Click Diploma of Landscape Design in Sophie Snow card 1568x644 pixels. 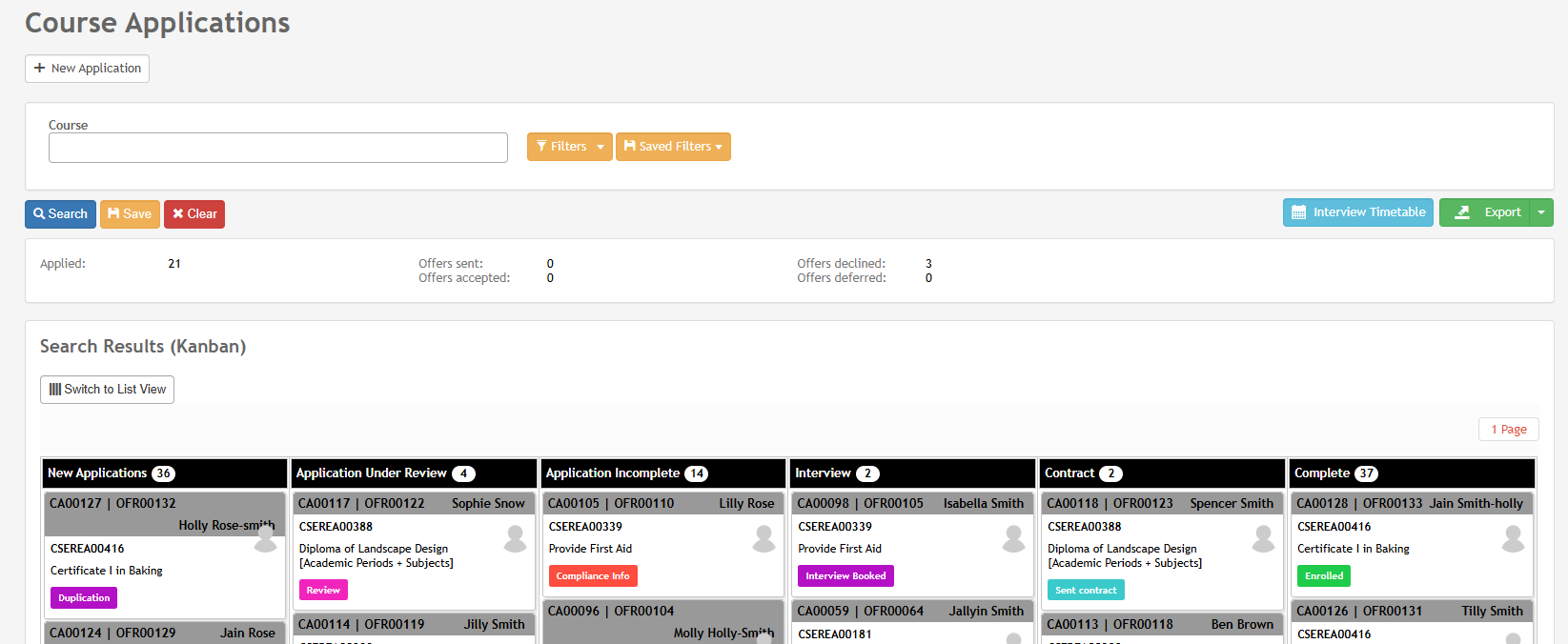373,549
